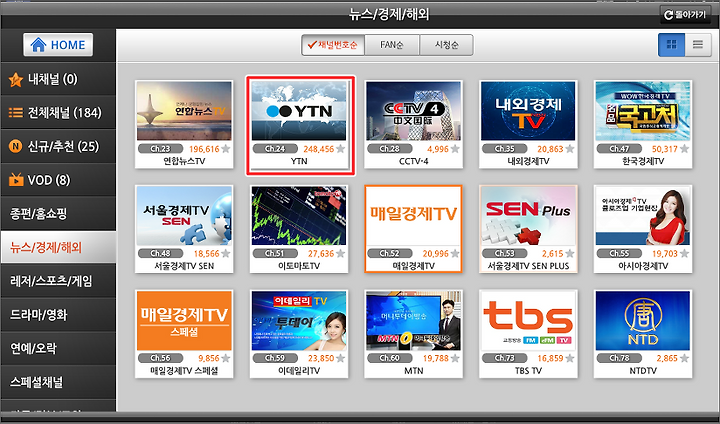Viewport: 720px width, 424px height.
Task: Star the 아시아경제TV channel
Action: (x=684, y=254)
